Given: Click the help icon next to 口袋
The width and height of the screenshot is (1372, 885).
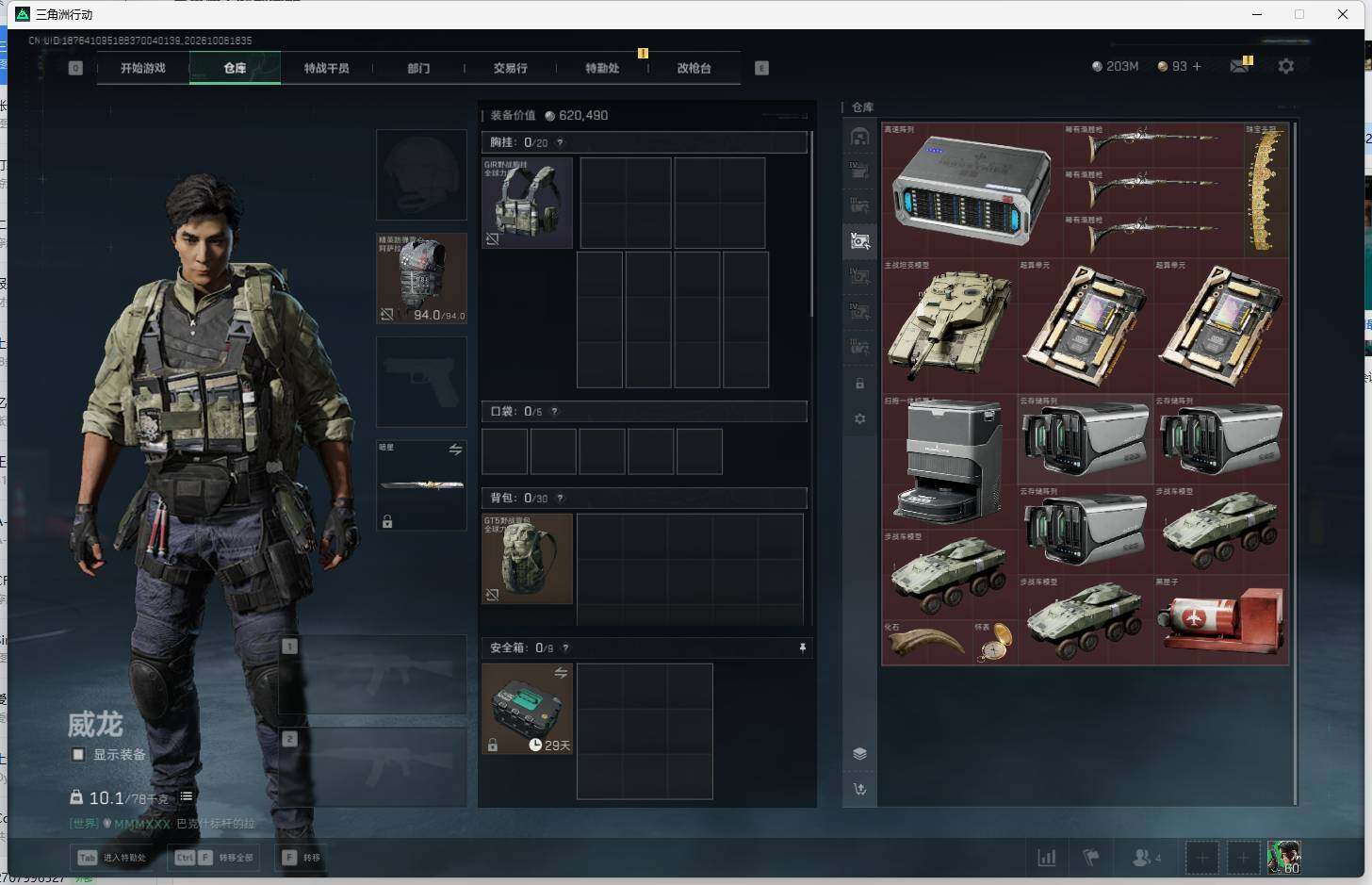Looking at the screenshot, I should pyautogui.click(x=554, y=411).
